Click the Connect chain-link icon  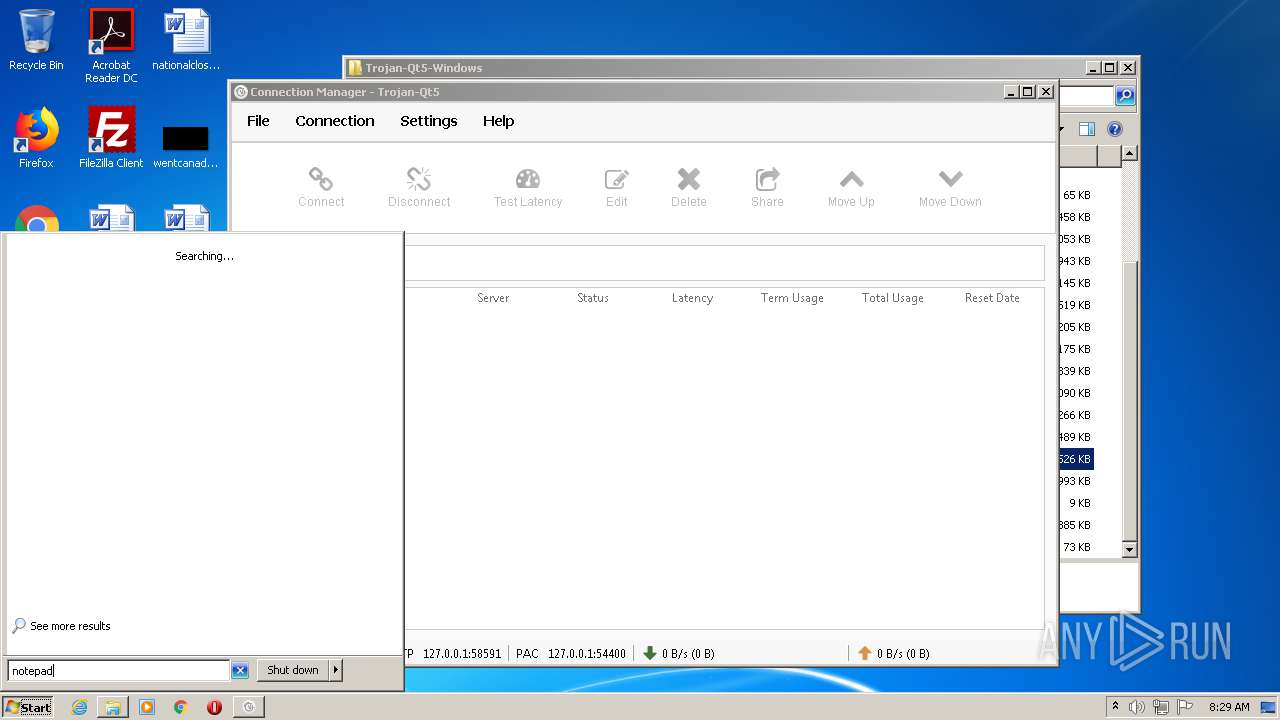click(320, 179)
